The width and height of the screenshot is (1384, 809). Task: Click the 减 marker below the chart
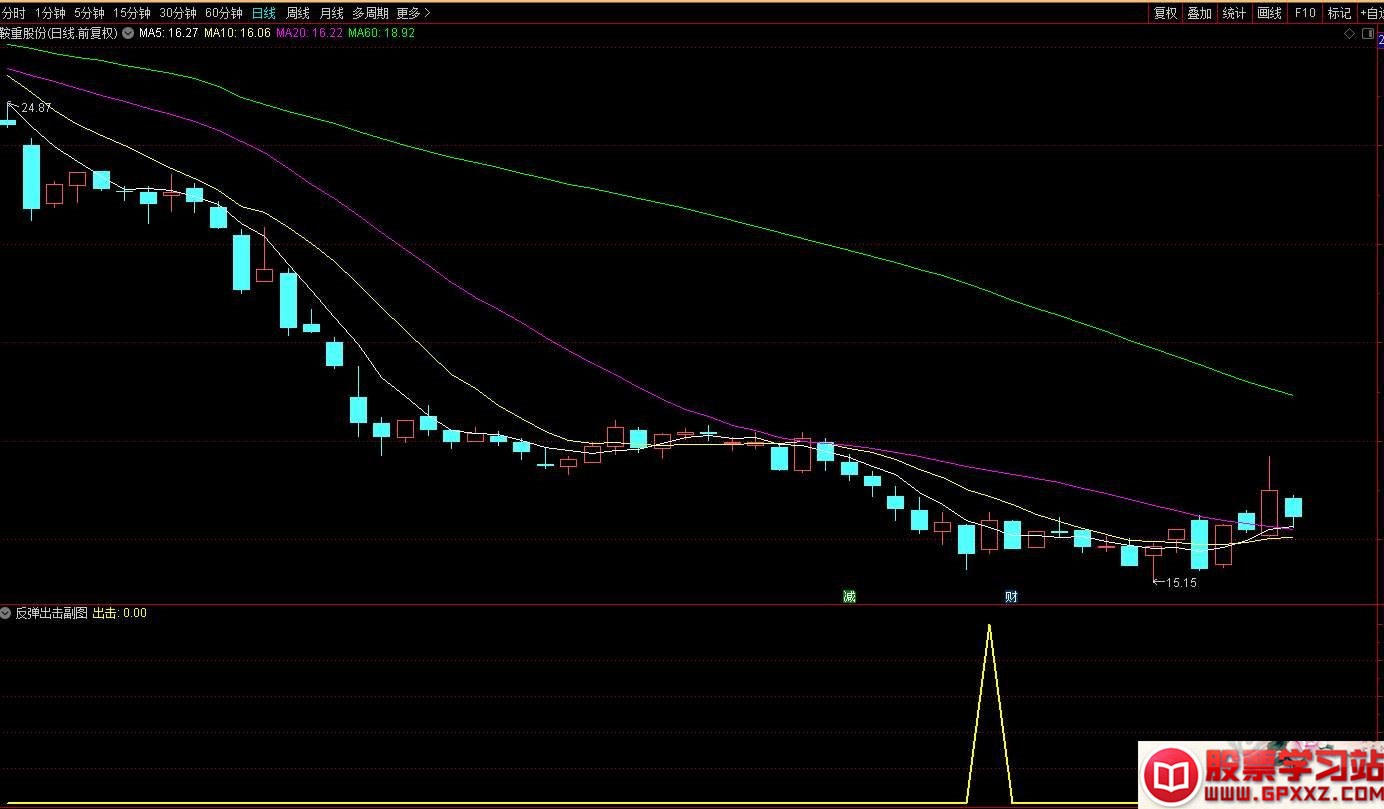tap(849, 597)
